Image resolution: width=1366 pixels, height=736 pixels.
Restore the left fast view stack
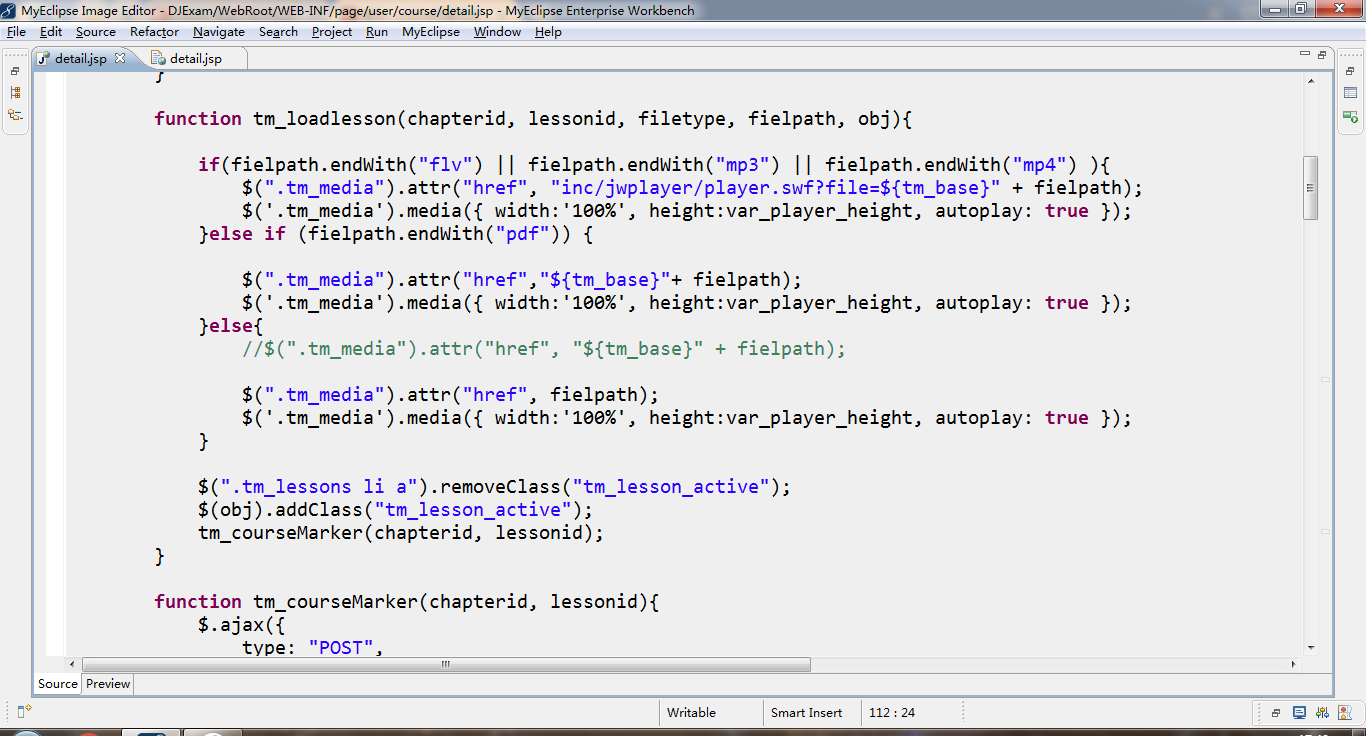(x=15, y=71)
